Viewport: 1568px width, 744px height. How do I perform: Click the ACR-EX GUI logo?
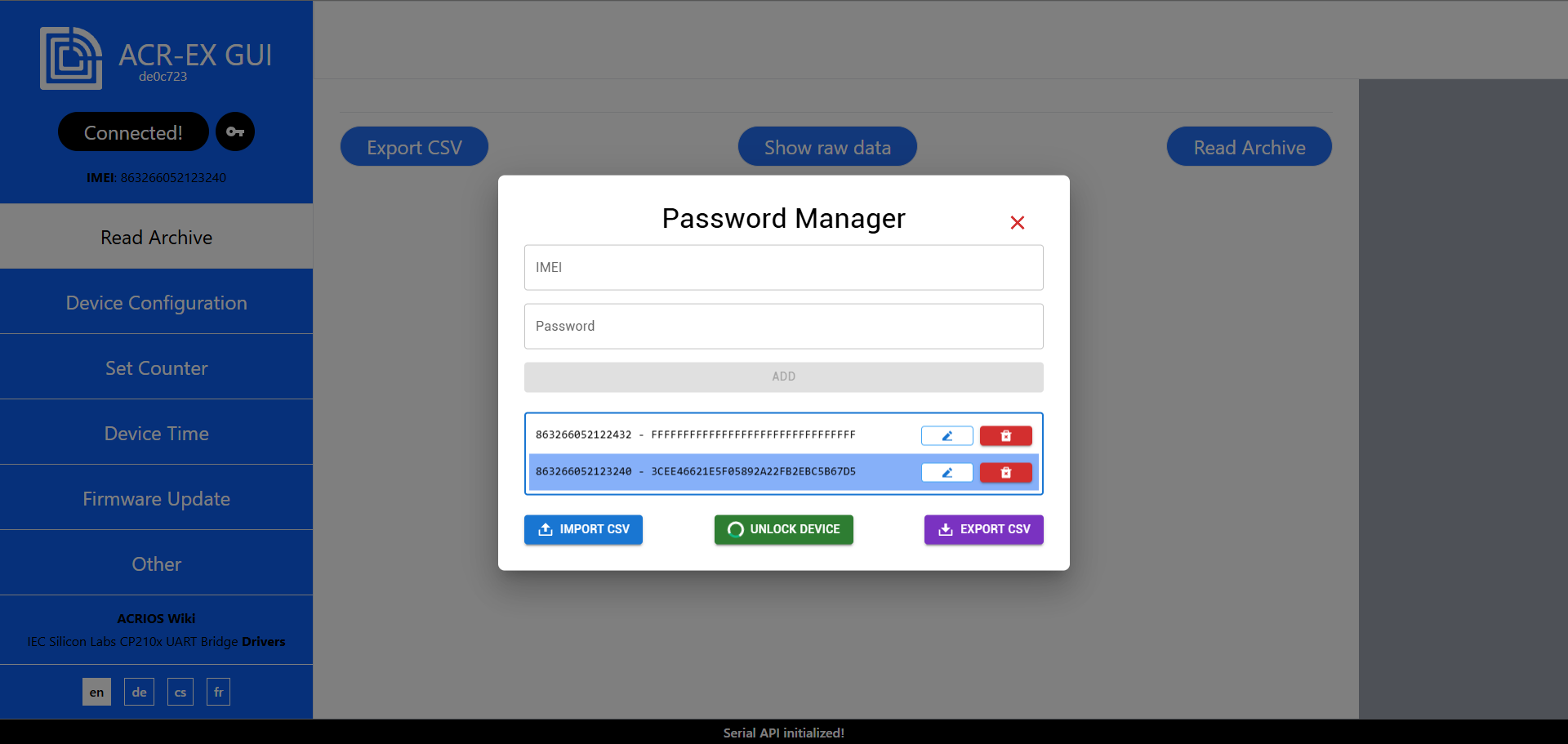pyautogui.click(x=71, y=57)
